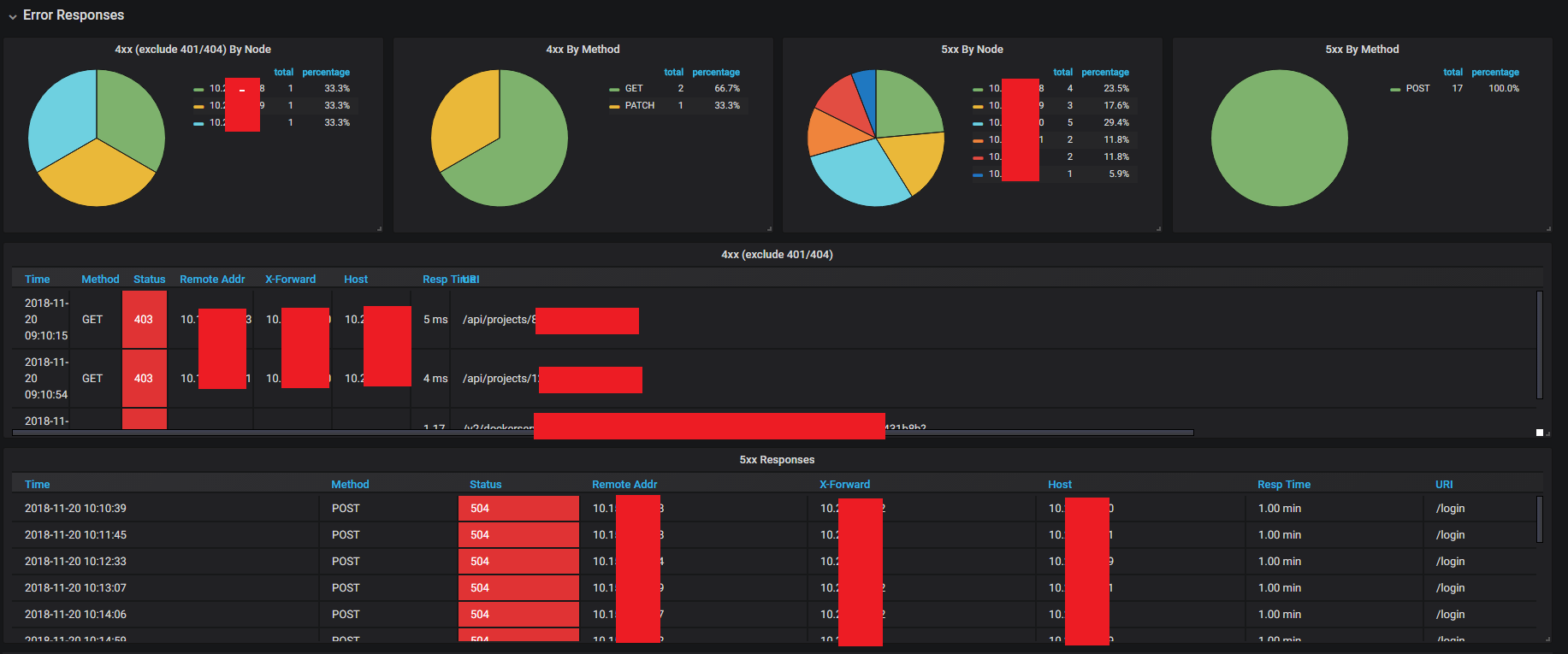Sort 5xx Responses table by Resp Time

[1283, 485]
